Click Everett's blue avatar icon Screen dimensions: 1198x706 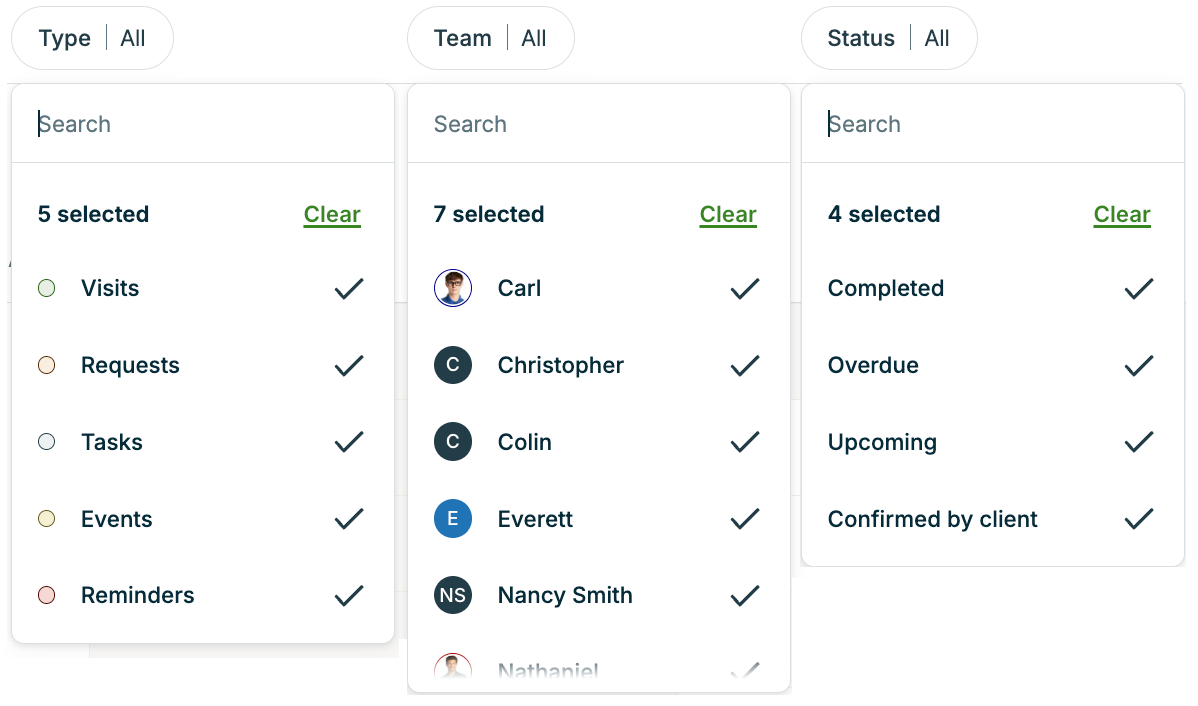pos(453,519)
